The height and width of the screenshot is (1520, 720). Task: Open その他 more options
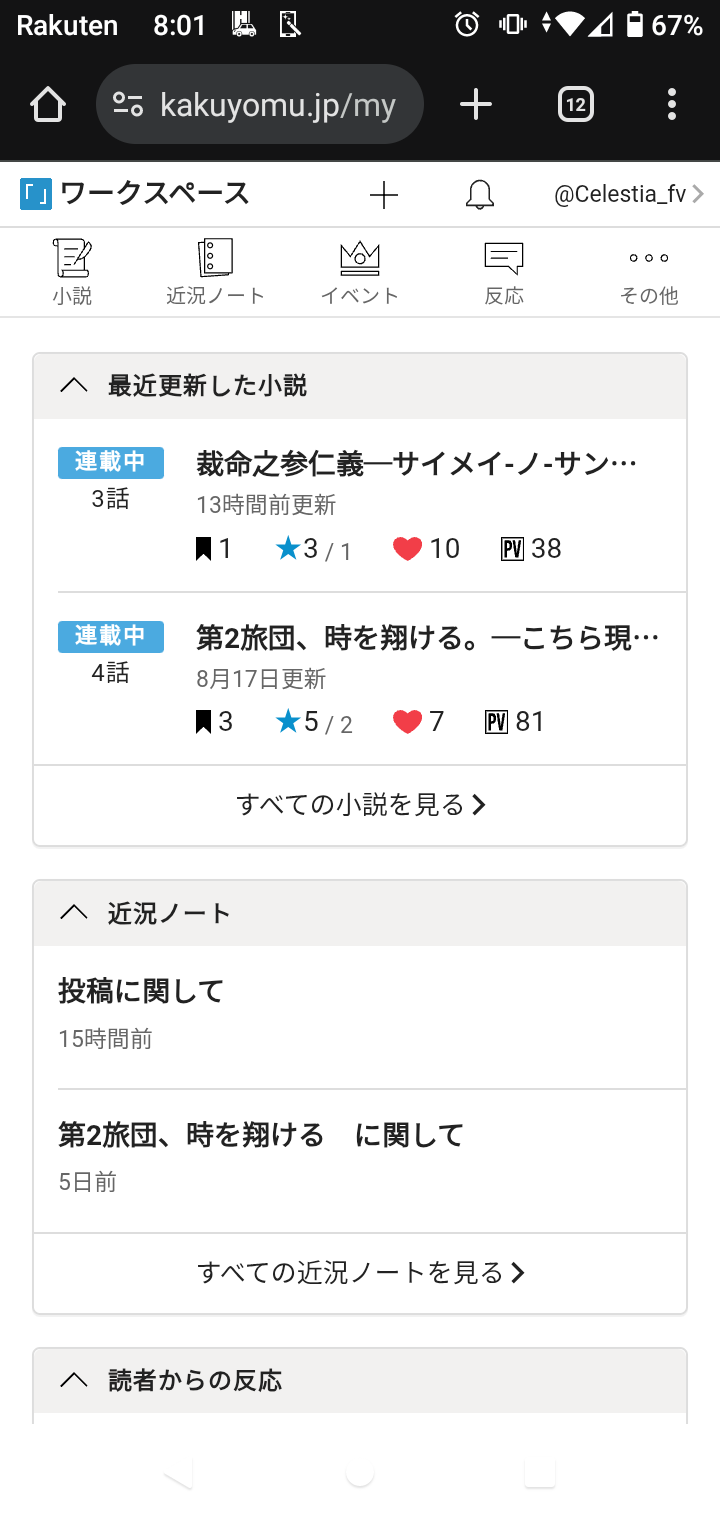click(649, 272)
